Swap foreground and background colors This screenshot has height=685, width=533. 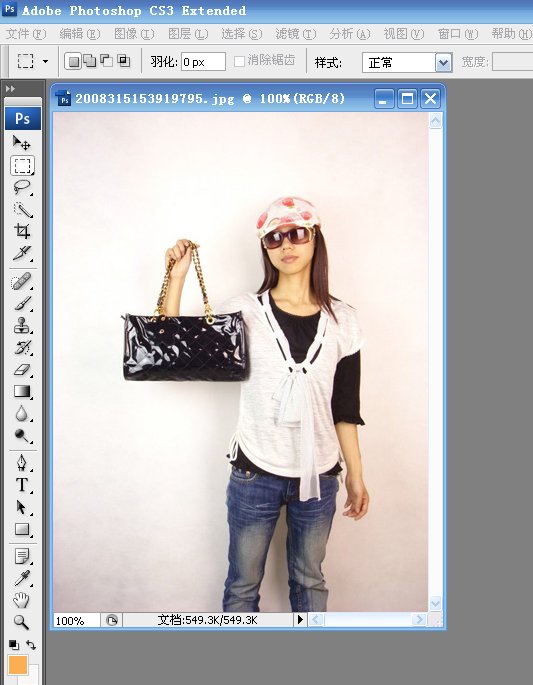[x=31, y=644]
